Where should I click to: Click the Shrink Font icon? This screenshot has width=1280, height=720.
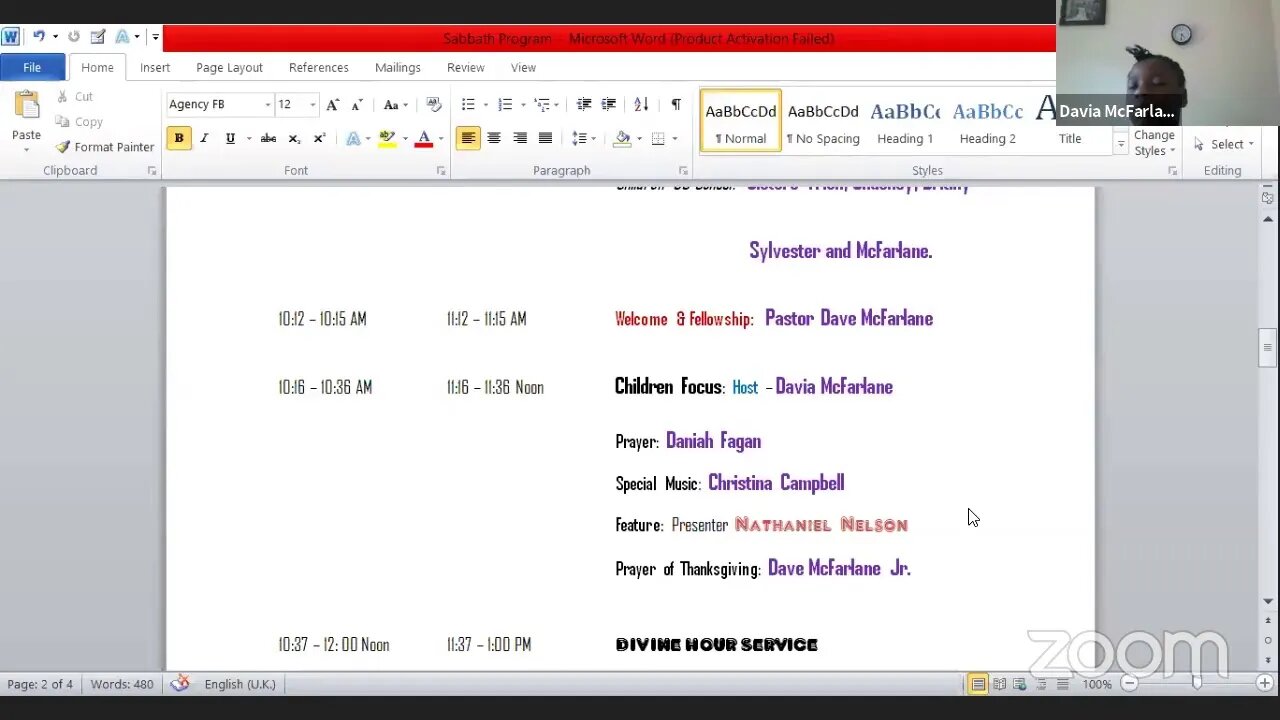click(x=357, y=104)
